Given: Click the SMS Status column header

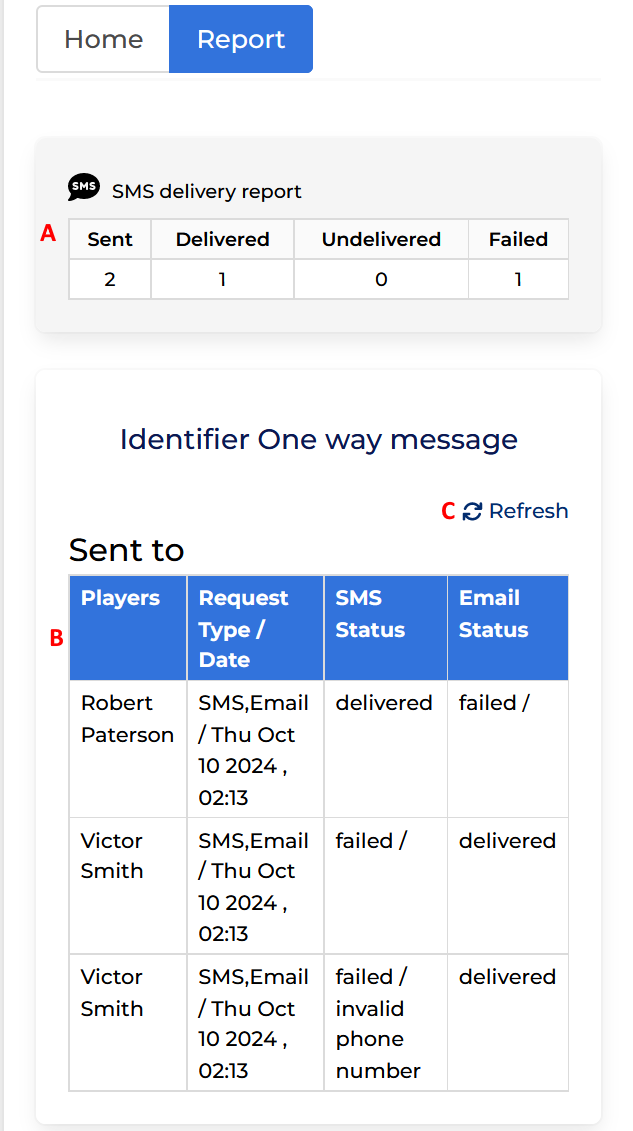Looking at the screenshot, I should coord(386,628).
